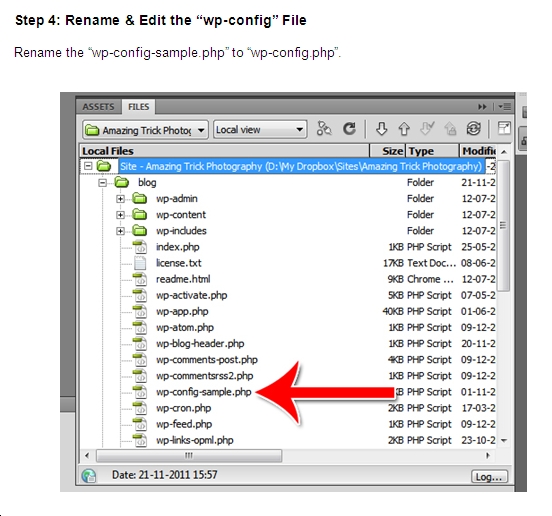Screen dimensions: 552x516
Task: Expand the wp-admin folder
Action: [x=120, y=199]
